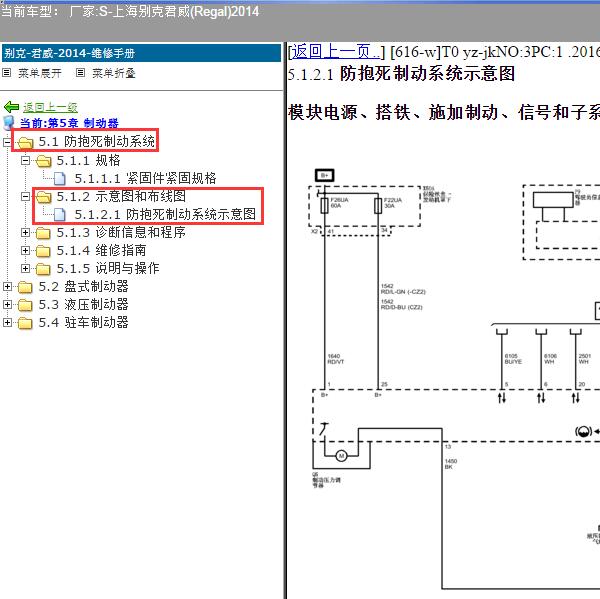Image resolution: width=600 pixels, height=599 pixels.
Task: Collapse the 5.1 防抱死制动系统 node
Action: (x=7, y=142)
